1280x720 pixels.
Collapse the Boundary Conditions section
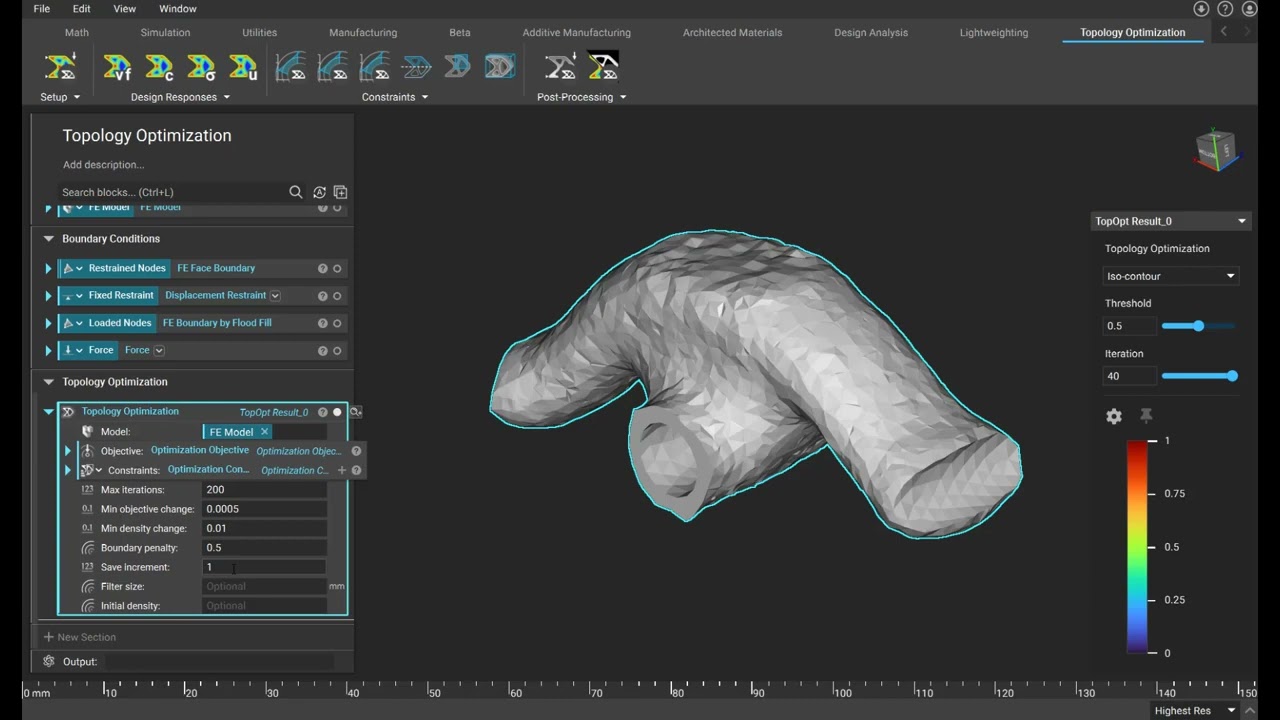[x=48, y=239]
